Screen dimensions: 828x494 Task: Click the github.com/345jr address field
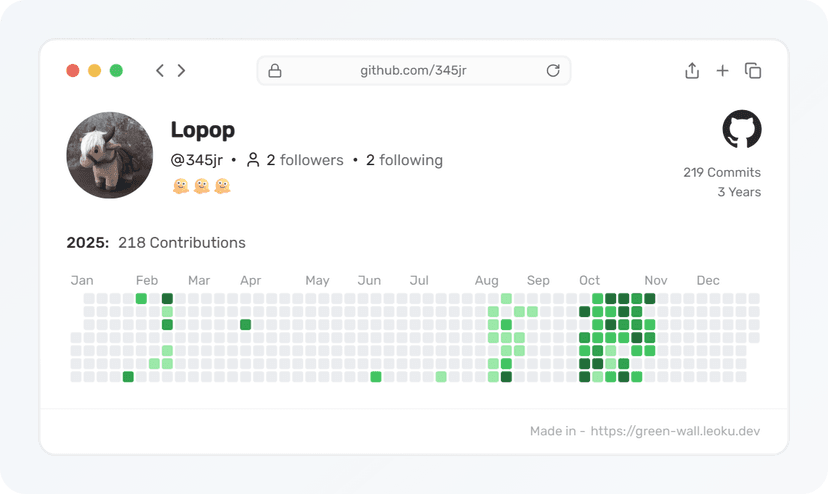[413, 71]
